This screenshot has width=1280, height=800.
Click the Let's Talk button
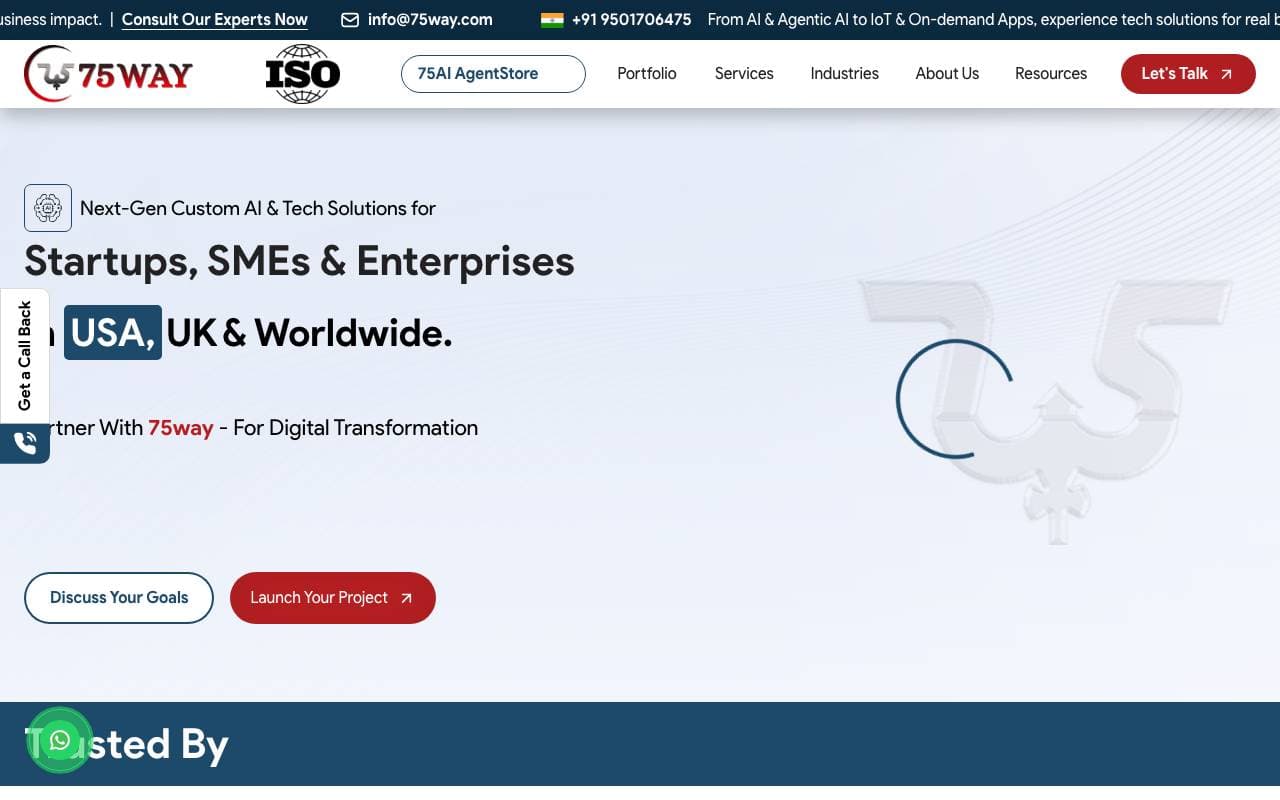[x=1188, y=74]
